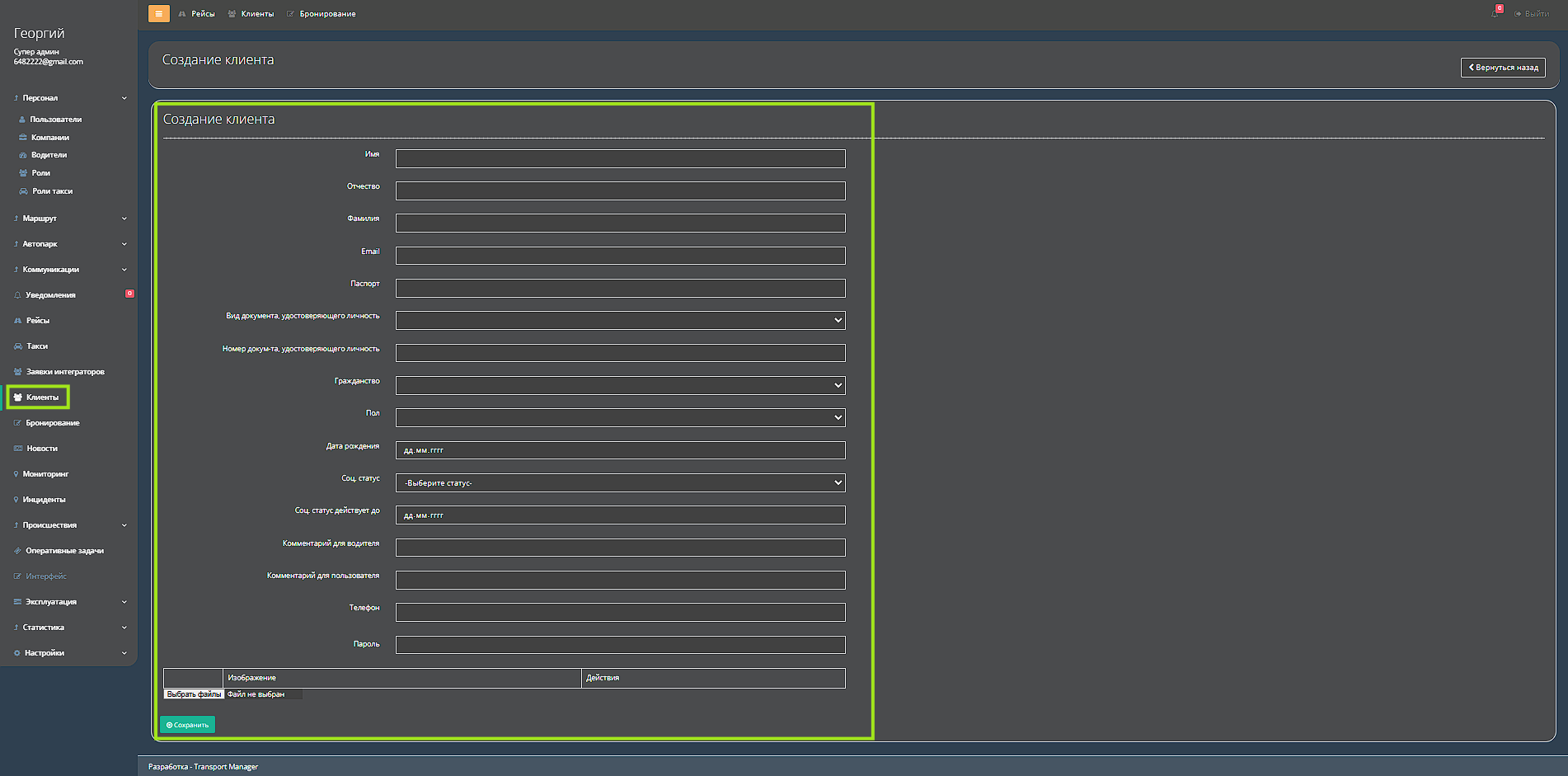Click the orange hamburger menu icon
This screenshot has width=1568, height=776.
(x=158, y=14)
